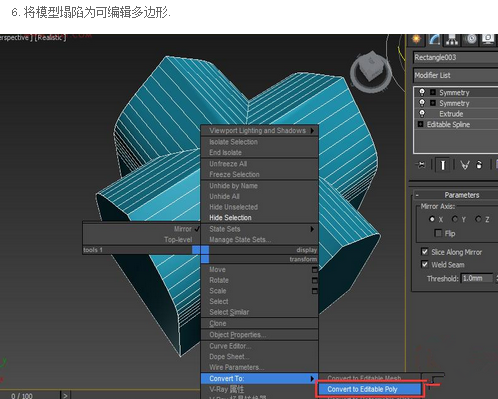Click the 0 / 100 time slider handle
The width and height of the screenshot is (498, 399).
click(30, 396)
